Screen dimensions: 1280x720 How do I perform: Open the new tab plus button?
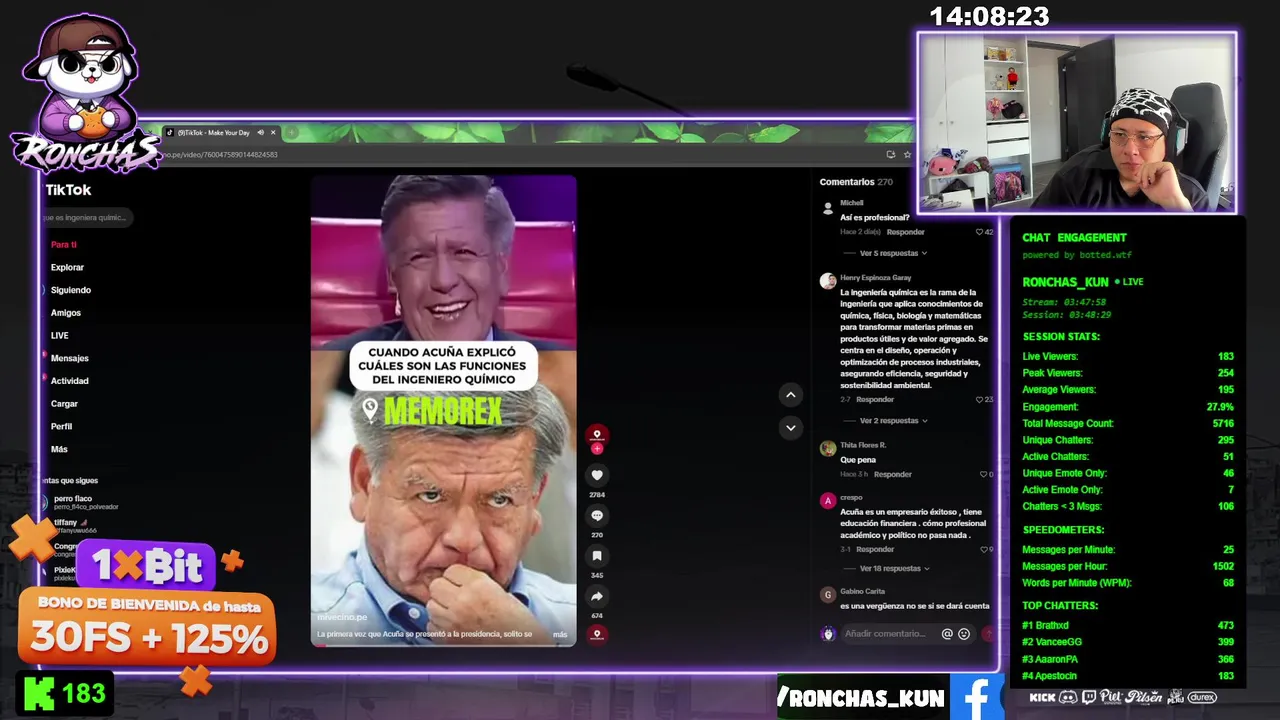pyautogui.click(x=291, y=132)
